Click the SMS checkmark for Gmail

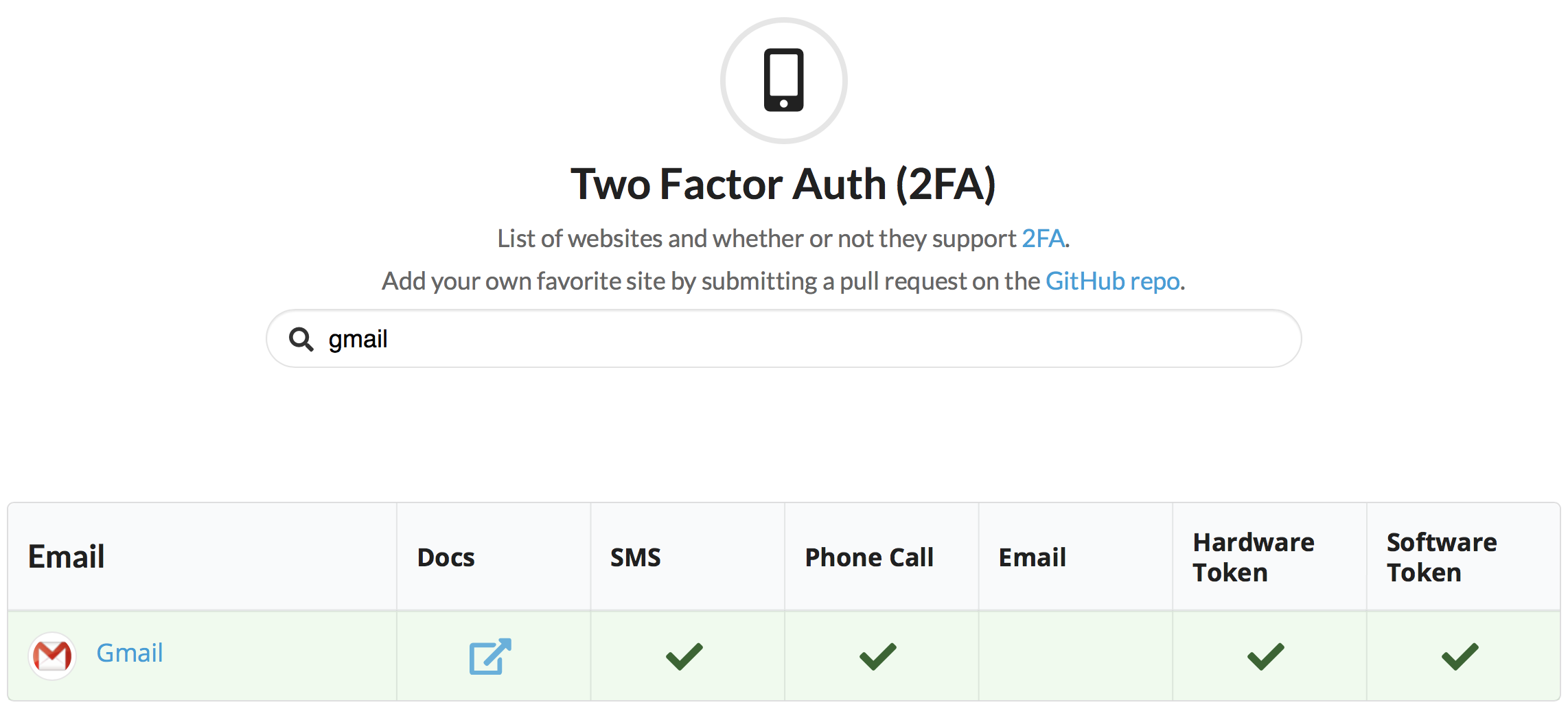[684, 656]
